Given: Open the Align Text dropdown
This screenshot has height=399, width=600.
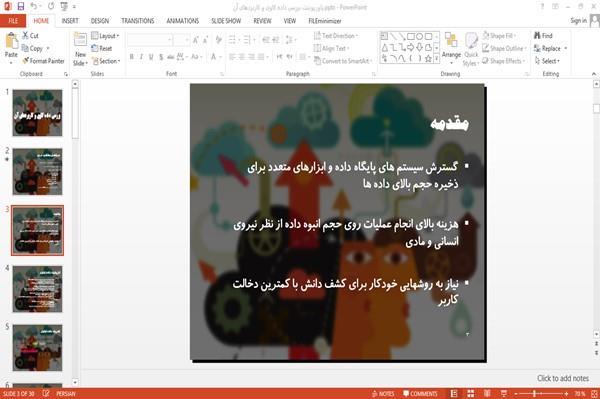Looking at the screenshot, I should click(x=331, y=48).
